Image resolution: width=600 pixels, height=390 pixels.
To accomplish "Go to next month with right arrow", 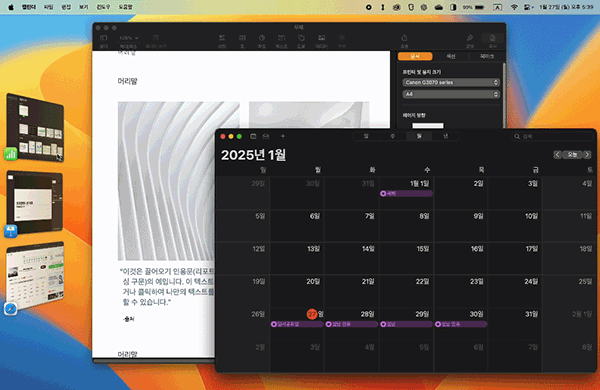I will click(x=587, y=155).
